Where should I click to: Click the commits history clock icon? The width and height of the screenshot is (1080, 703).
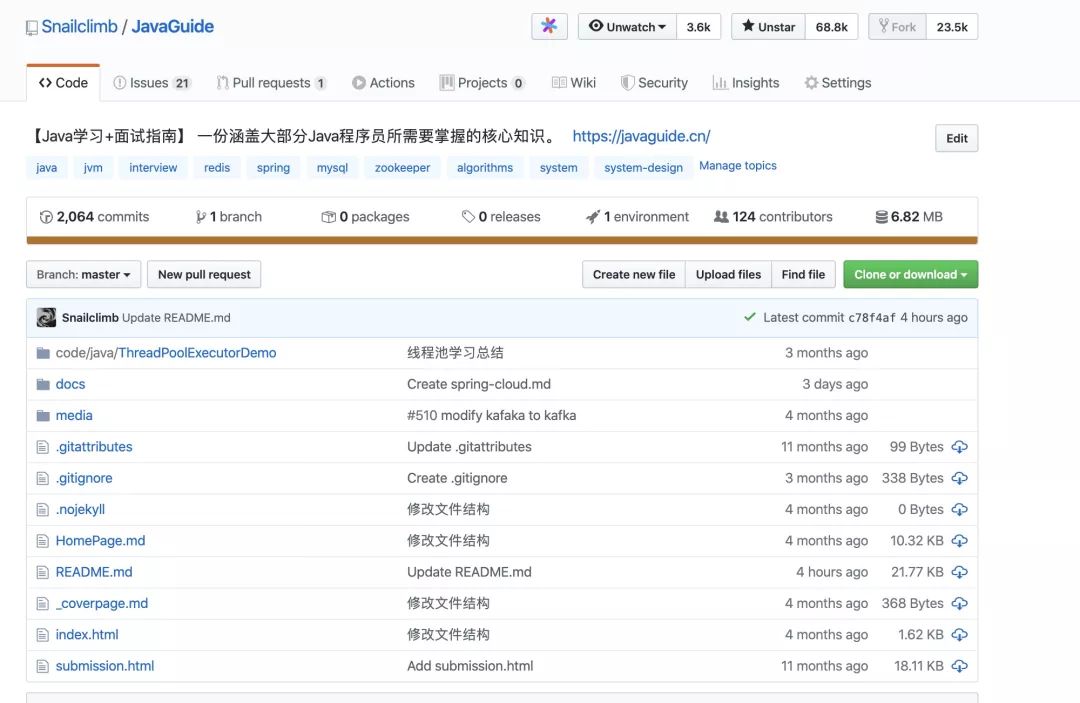click(x=46, y=217)
